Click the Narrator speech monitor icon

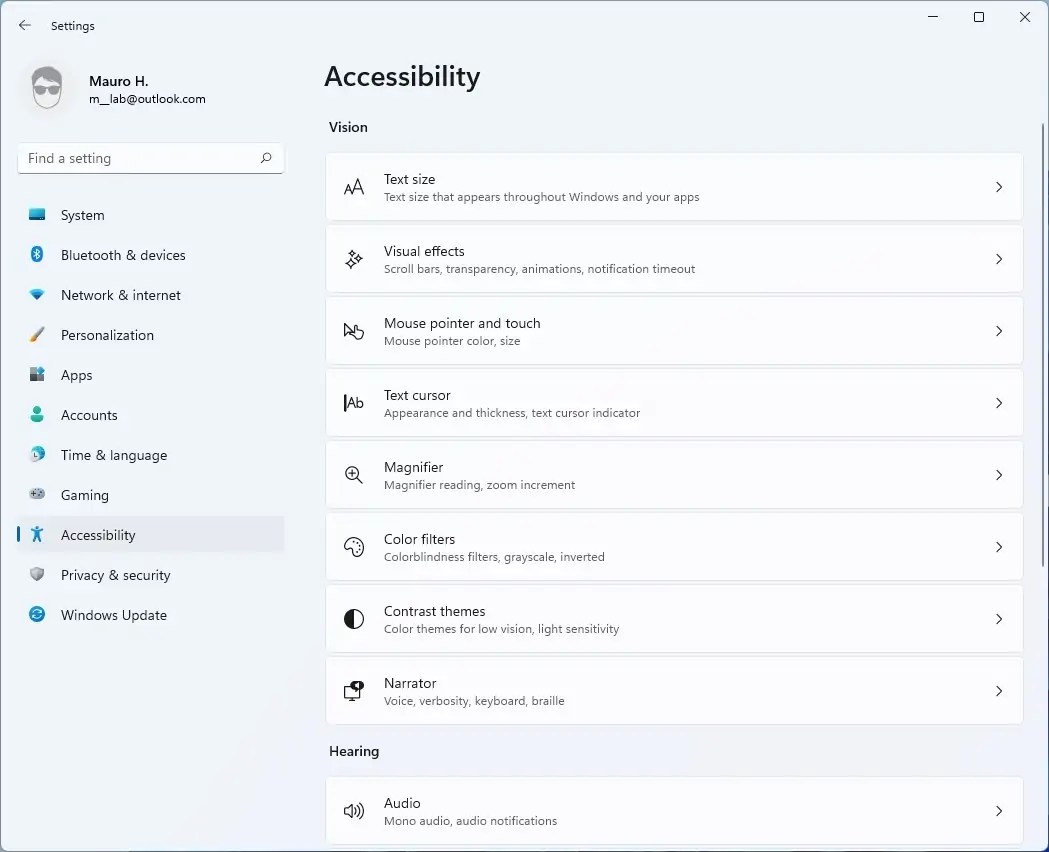tap(354, 691)
